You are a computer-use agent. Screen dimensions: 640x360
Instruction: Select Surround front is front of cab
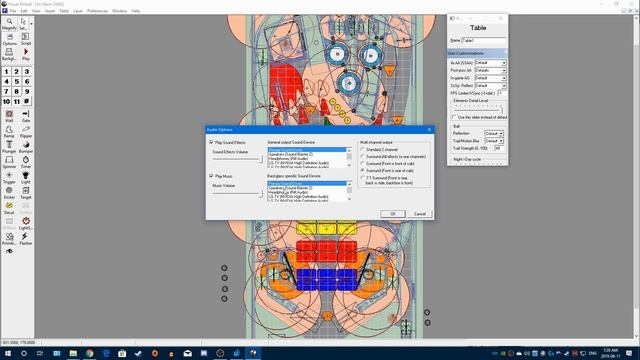point(362,164)
